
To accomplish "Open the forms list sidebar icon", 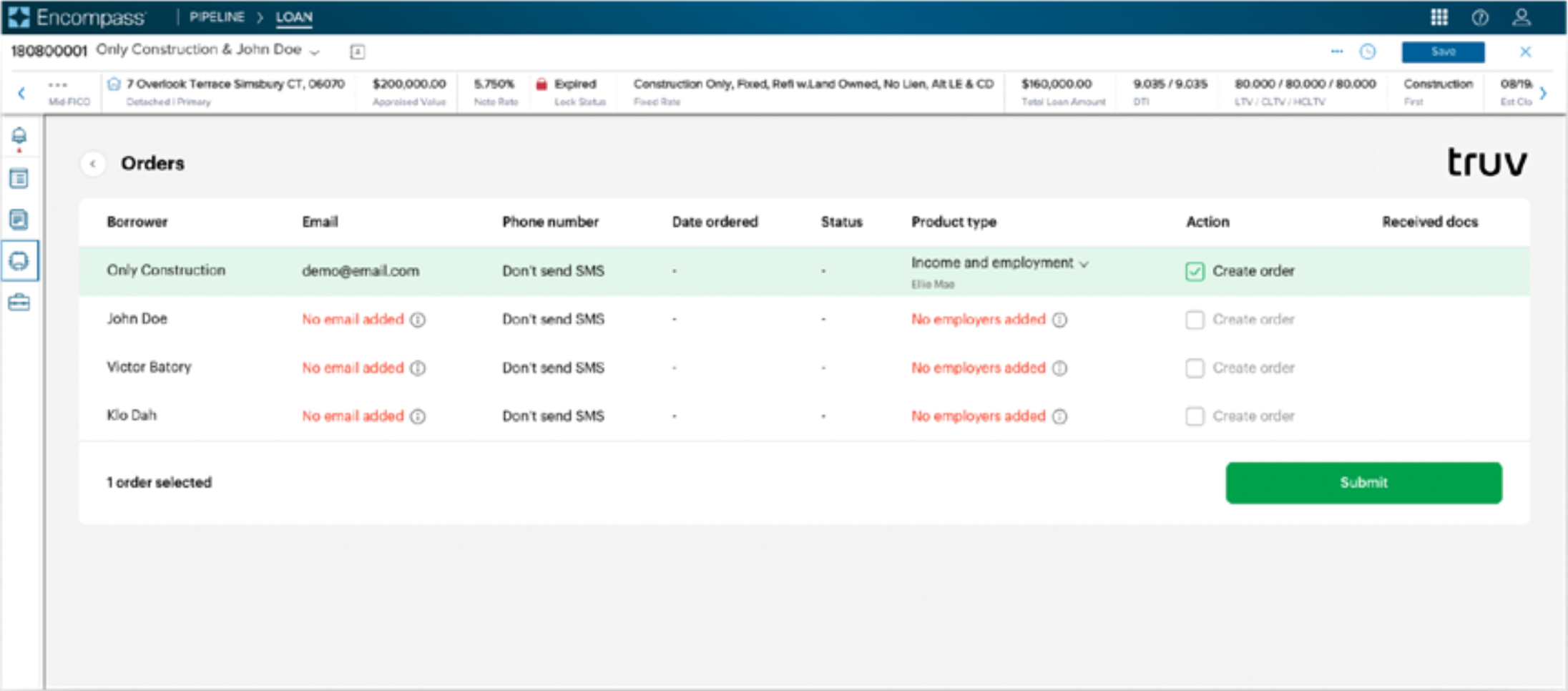I will point(19,178).
